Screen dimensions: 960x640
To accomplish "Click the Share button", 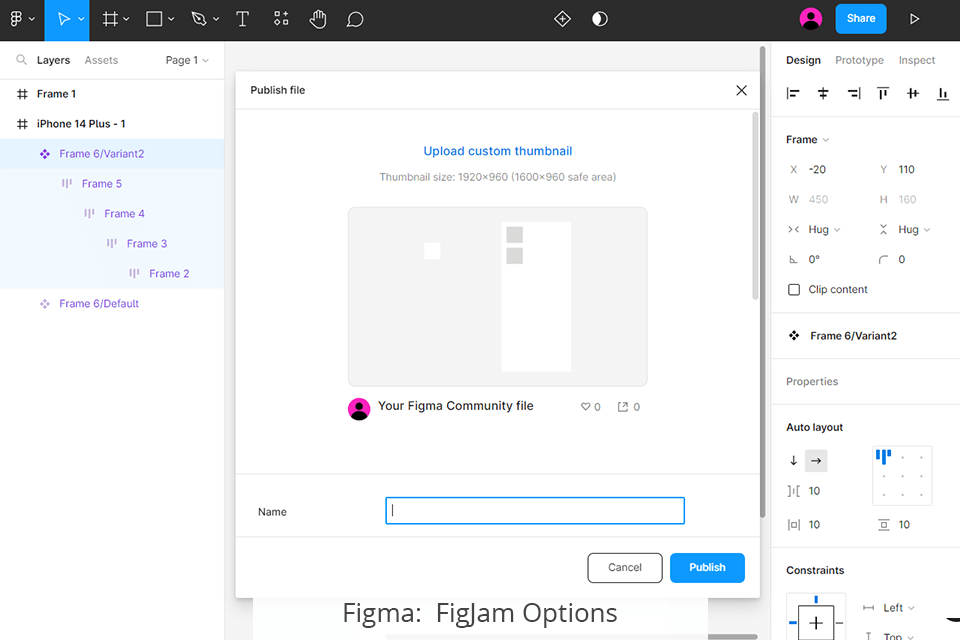I will click(861, 18).
